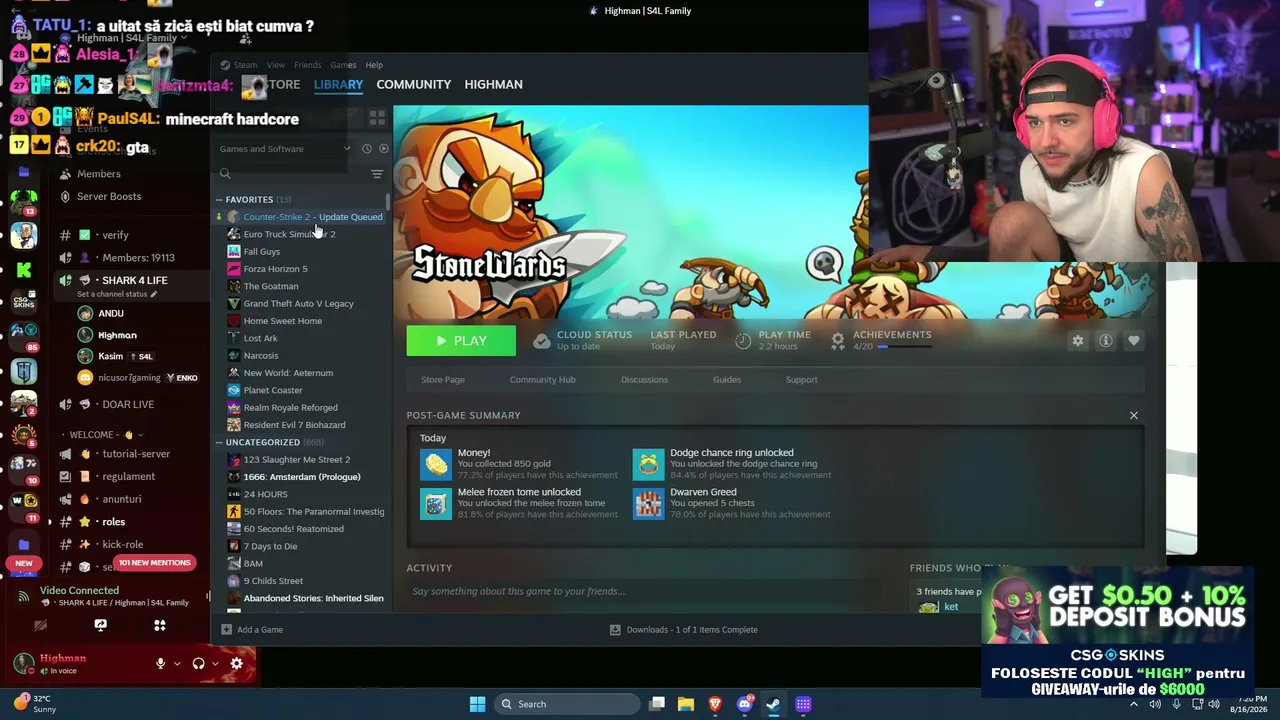Click the Steam game list scrollbar

pyautogui.click(x=388, y=203)
